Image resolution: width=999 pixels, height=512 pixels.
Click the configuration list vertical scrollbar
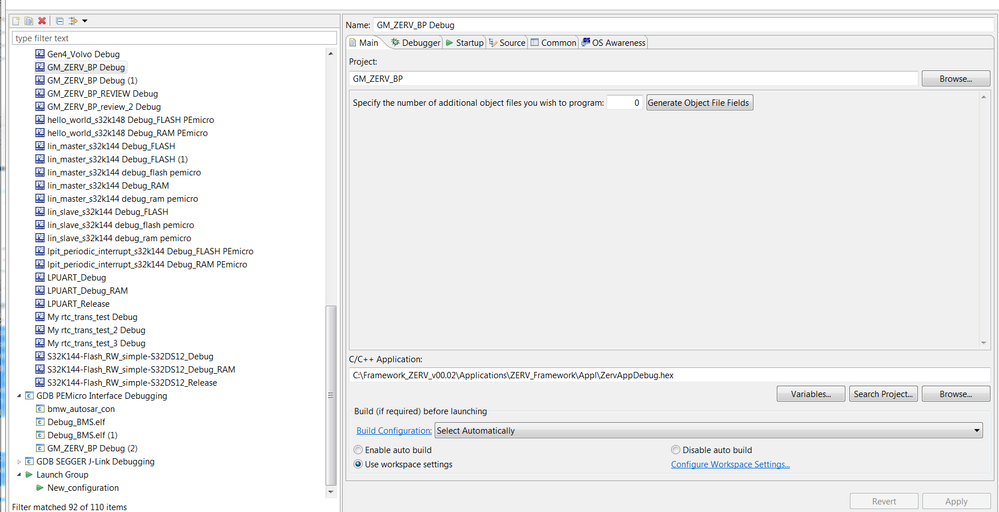pos(332,400)
